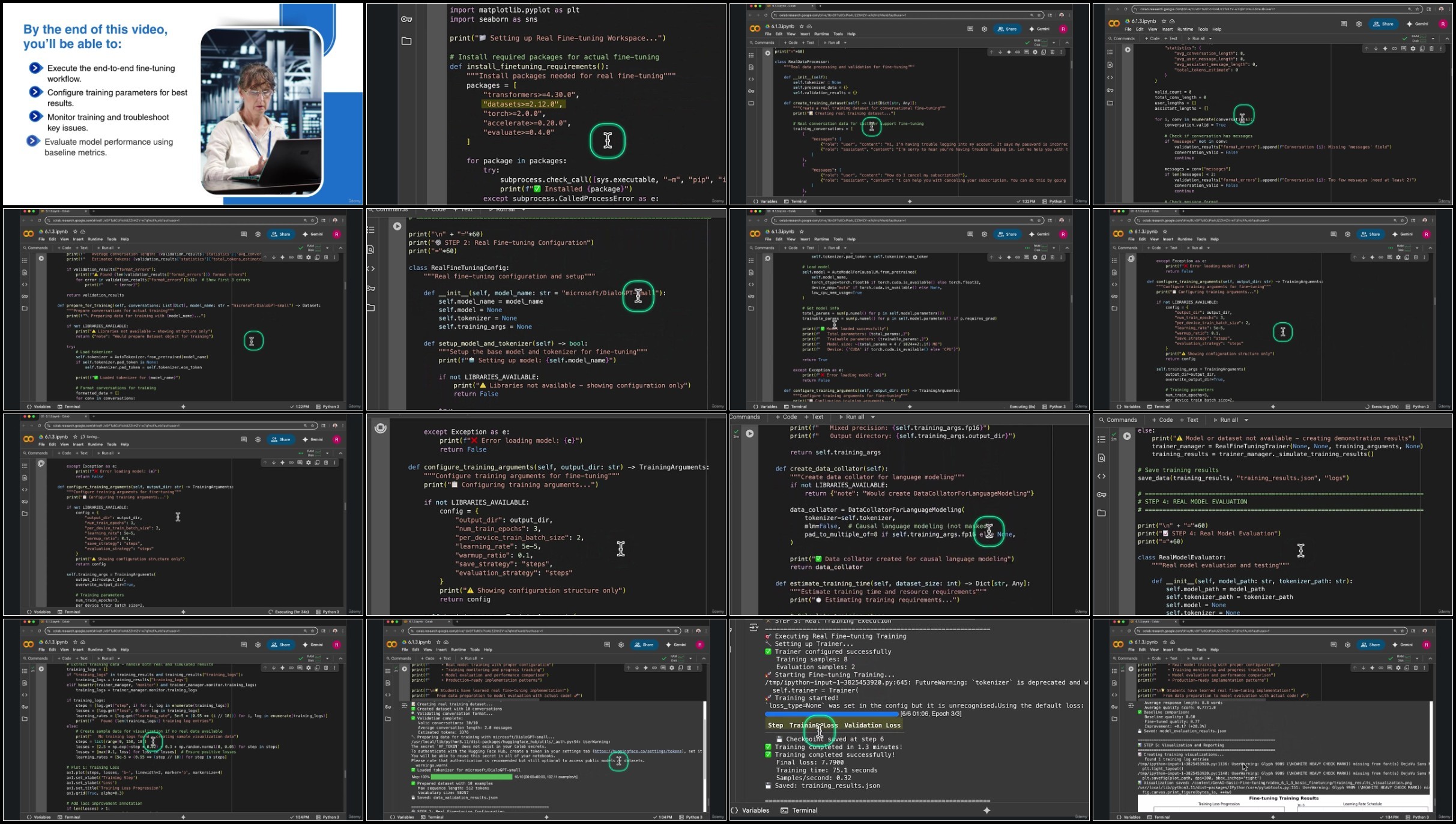Screen dimensions: 1456x824
Task: Click Share button above the RealDataProcessor class code
Action: pyautogui.click(x=1007, y=29)
